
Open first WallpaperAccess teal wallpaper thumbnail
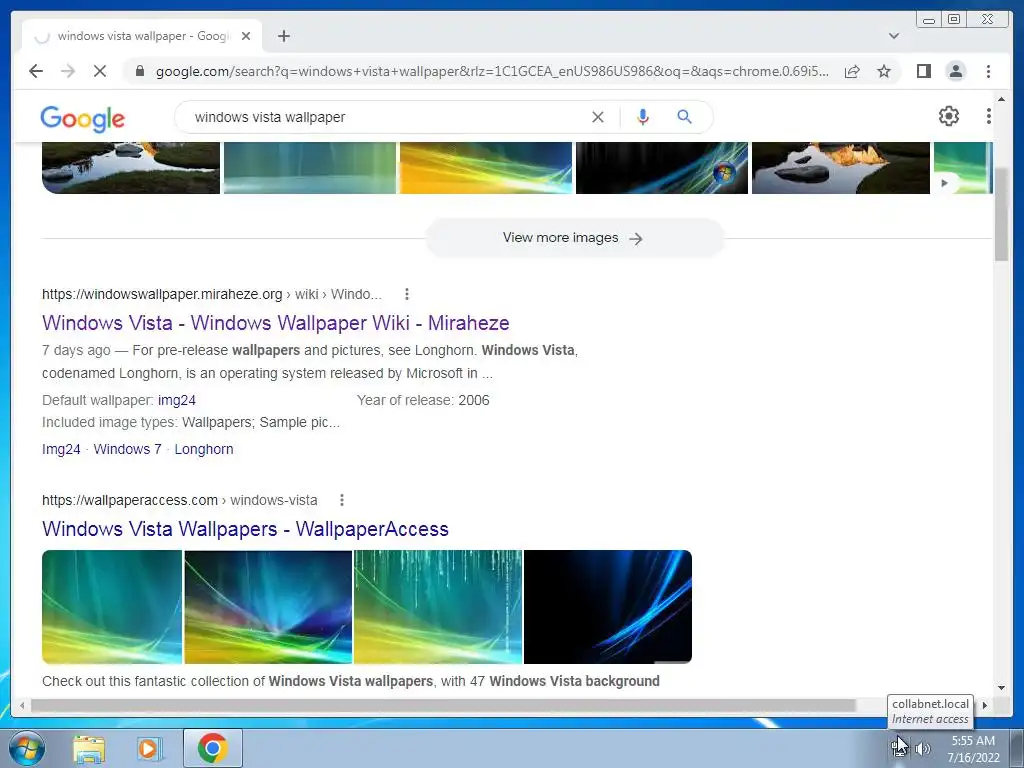tap(112, 607)
